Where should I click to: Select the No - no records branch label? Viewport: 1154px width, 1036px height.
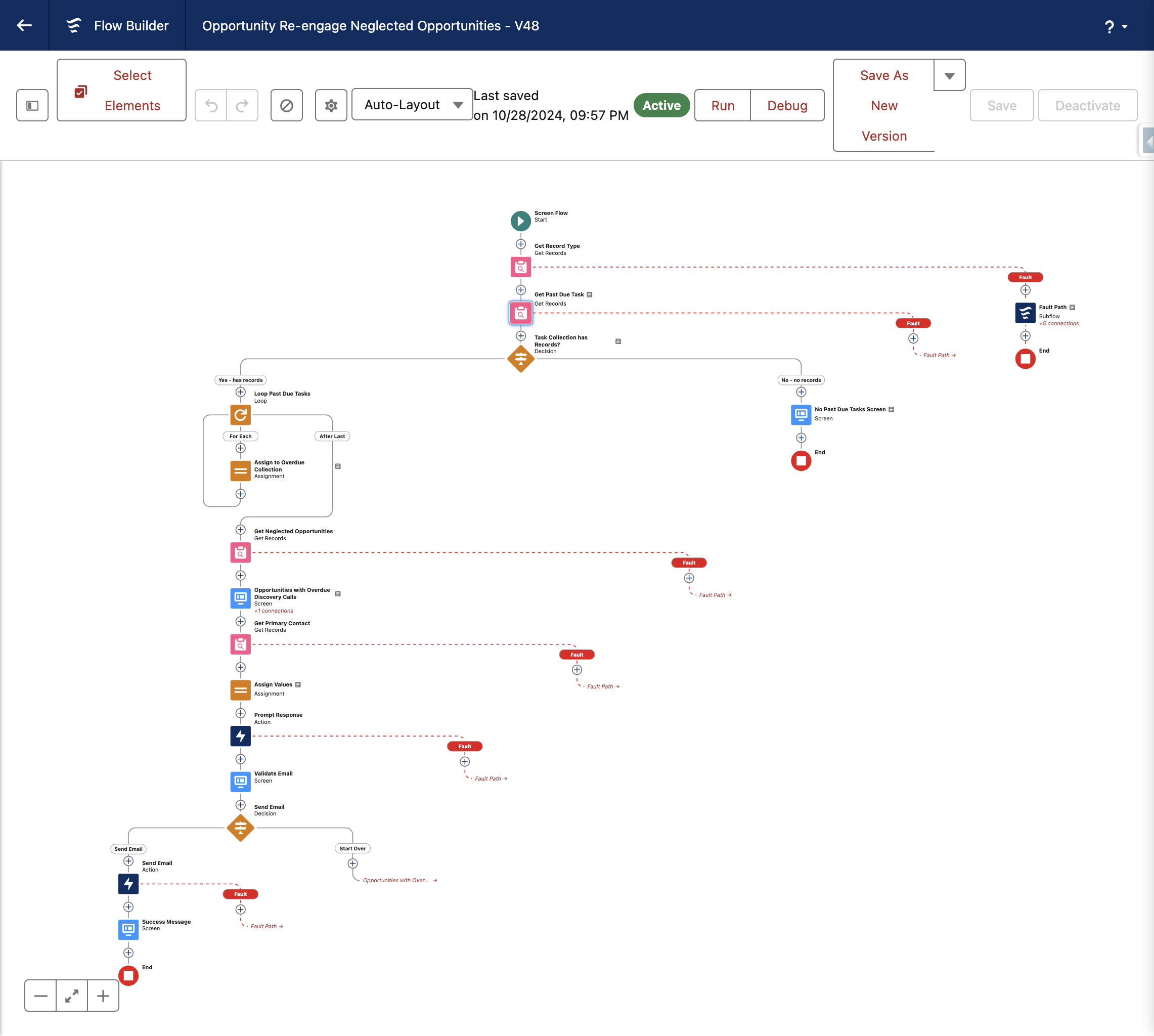[x=801, y=380]
